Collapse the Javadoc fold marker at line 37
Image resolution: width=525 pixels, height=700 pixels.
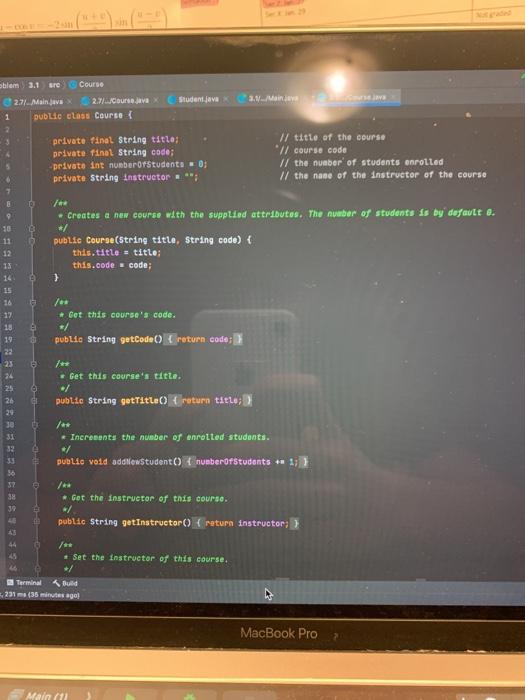click(36, 485)
